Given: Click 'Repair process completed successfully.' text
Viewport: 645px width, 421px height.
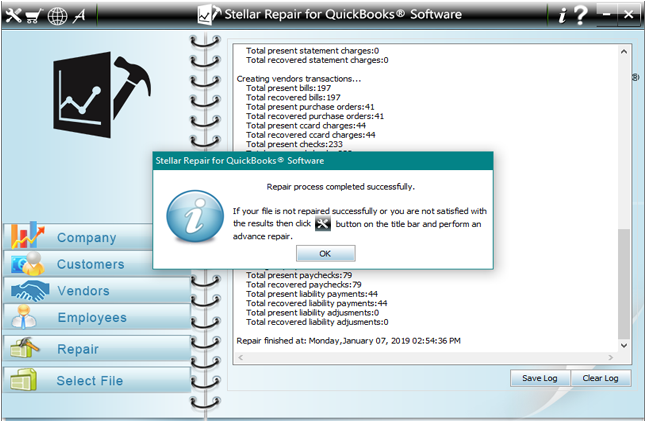Looking at the screenshot, I should (x=341, y=187).
